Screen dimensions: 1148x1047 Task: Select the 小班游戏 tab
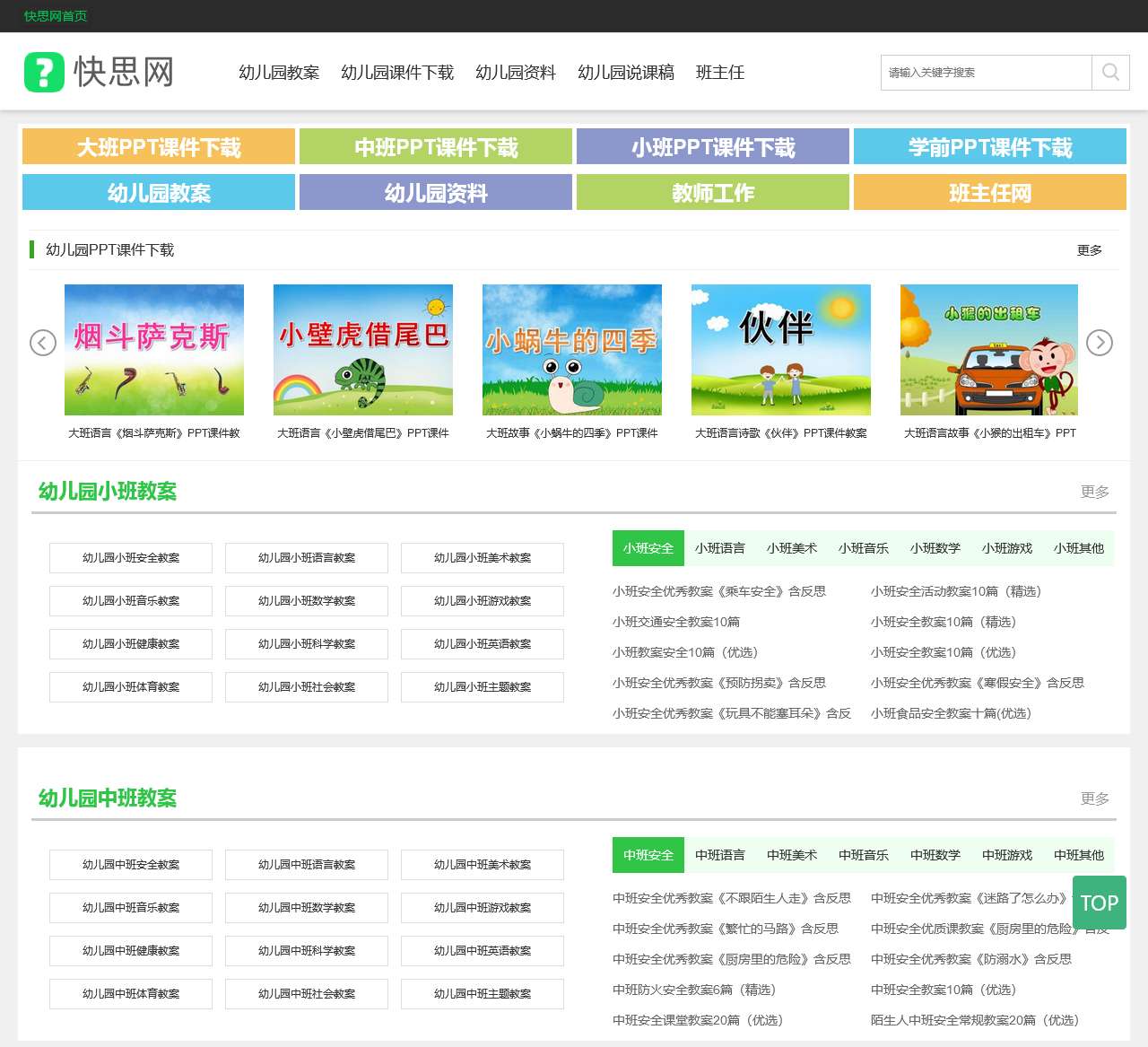(1006, 548)
